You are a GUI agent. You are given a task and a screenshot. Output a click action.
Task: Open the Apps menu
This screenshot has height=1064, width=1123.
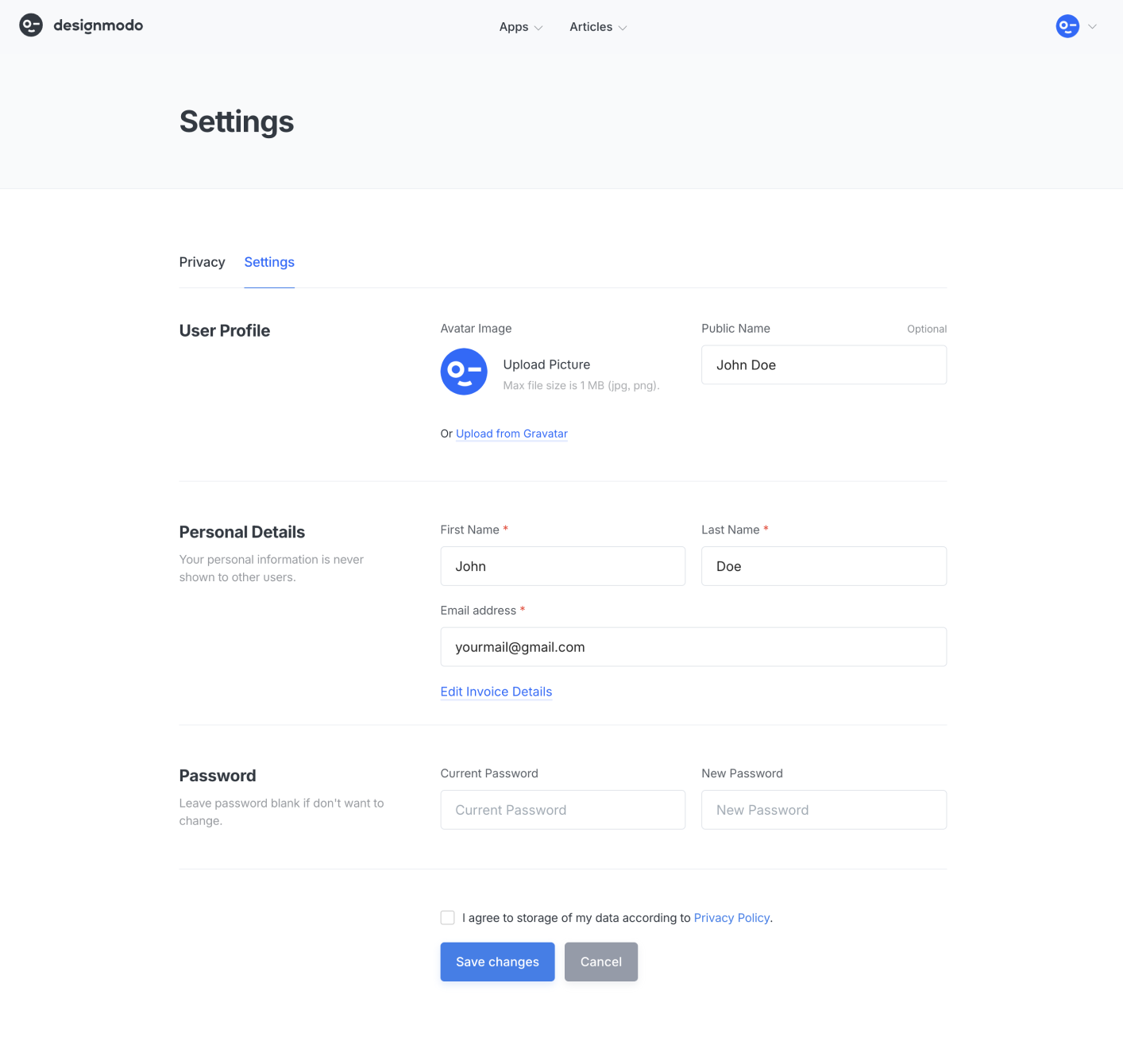pyautogui.click(x=521, y=27)
